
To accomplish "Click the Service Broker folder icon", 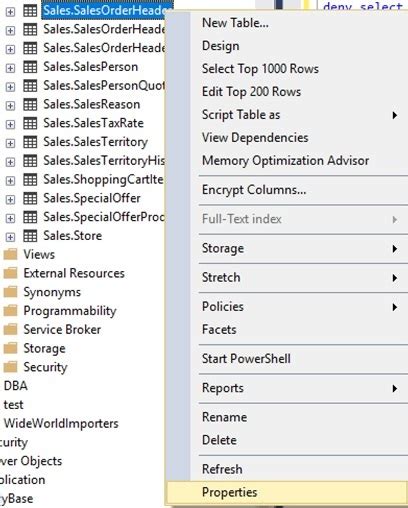I will (x=10, y=330).
